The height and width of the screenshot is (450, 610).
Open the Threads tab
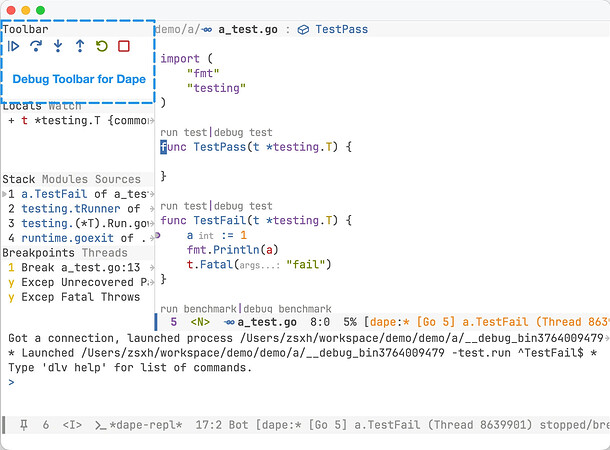(x=104, y=253)
